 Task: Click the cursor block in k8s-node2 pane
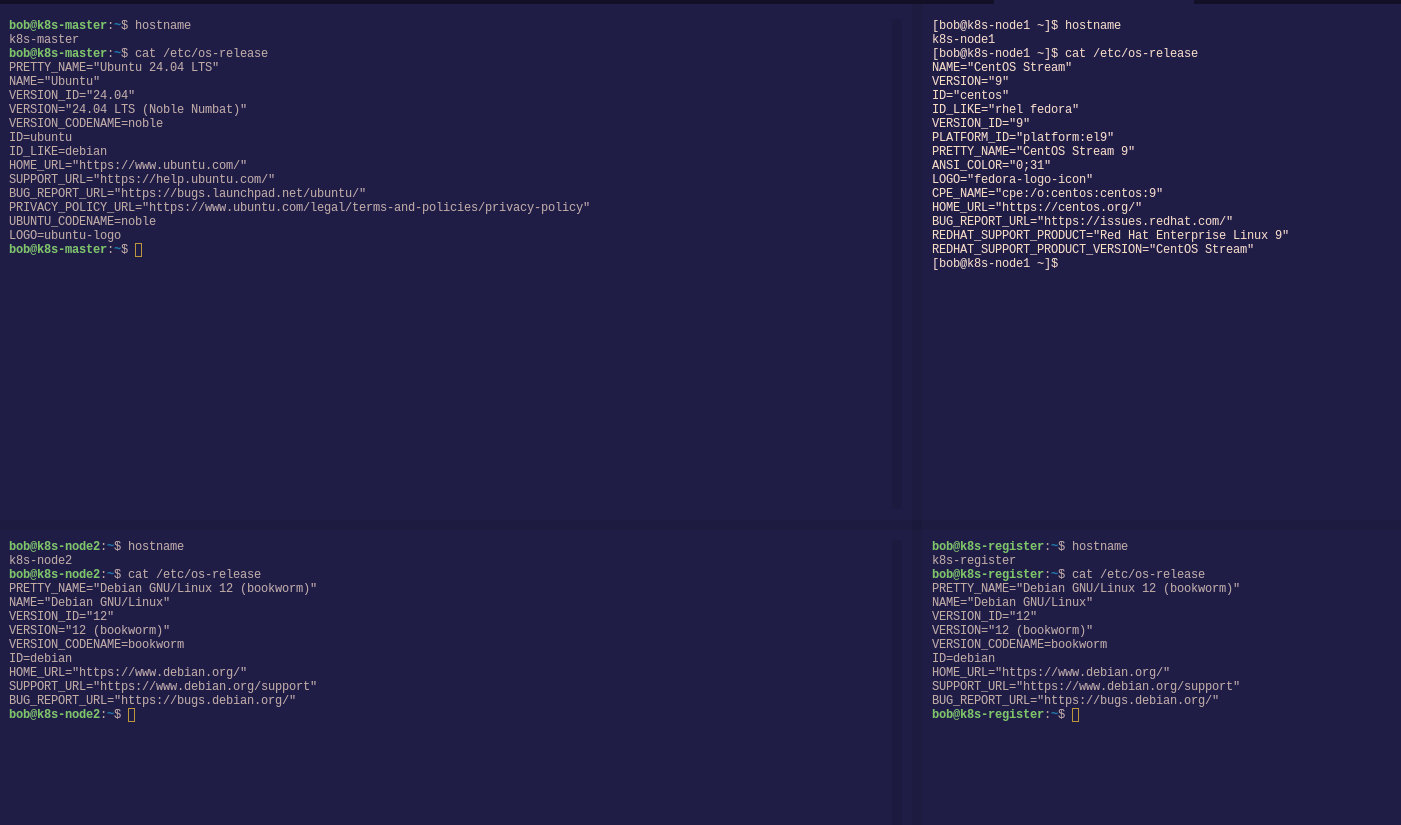pyautogui.click(x=132, y=714)
